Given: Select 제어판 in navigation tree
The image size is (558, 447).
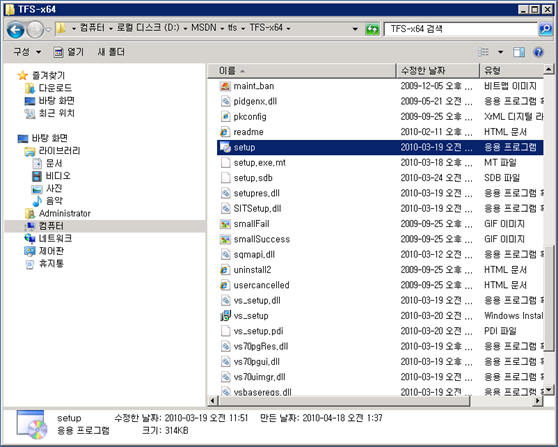Looking at the screenshot, I should pos(51,251).
